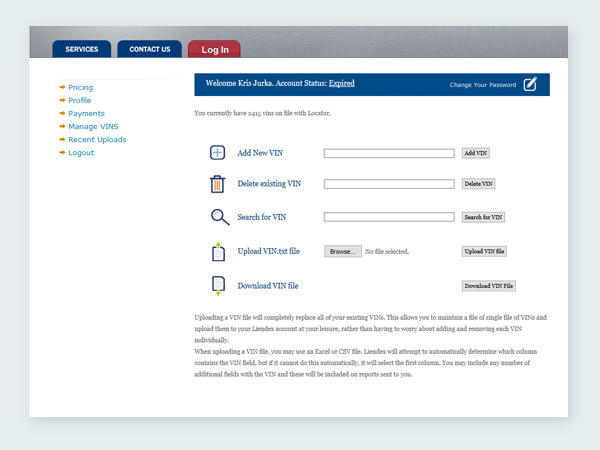Open the CONTACT US tab
The width and height of the screenshot is (600, 450).
point(149,49)
